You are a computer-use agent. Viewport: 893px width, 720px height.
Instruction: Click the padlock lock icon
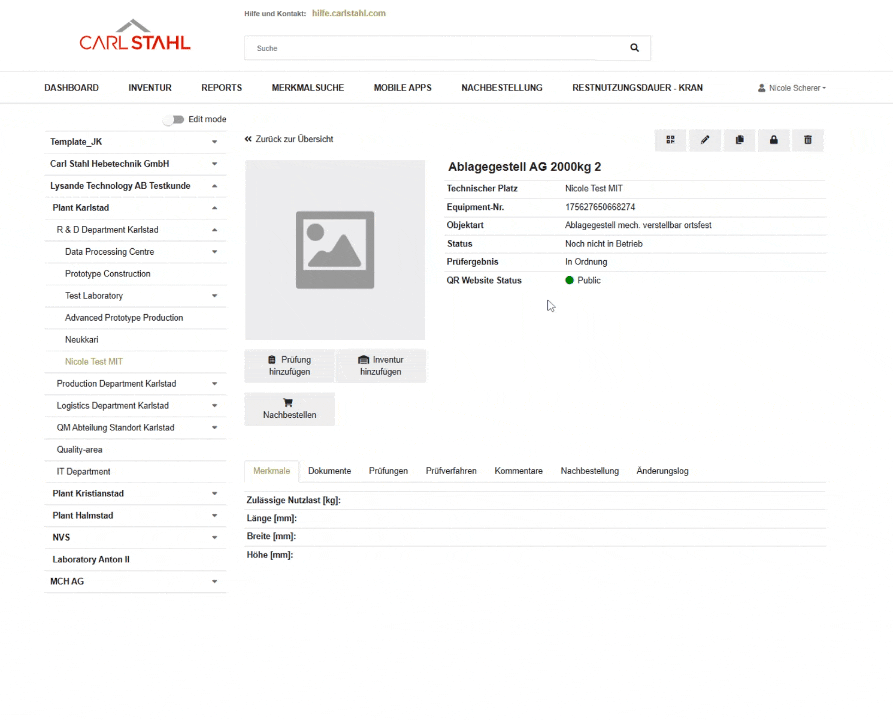coord(773,140)
